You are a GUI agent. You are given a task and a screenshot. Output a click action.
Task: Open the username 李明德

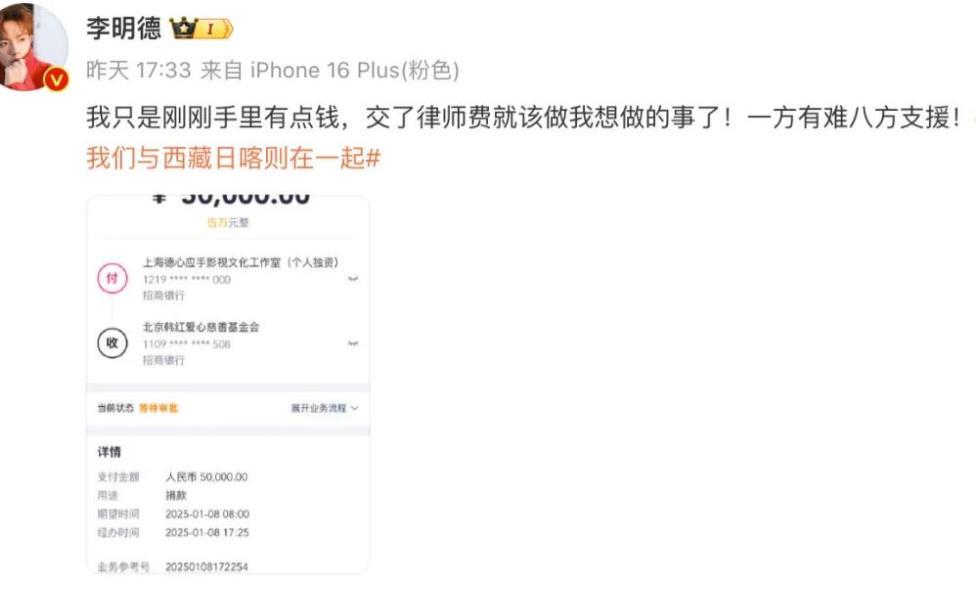[x=123, y=29]
